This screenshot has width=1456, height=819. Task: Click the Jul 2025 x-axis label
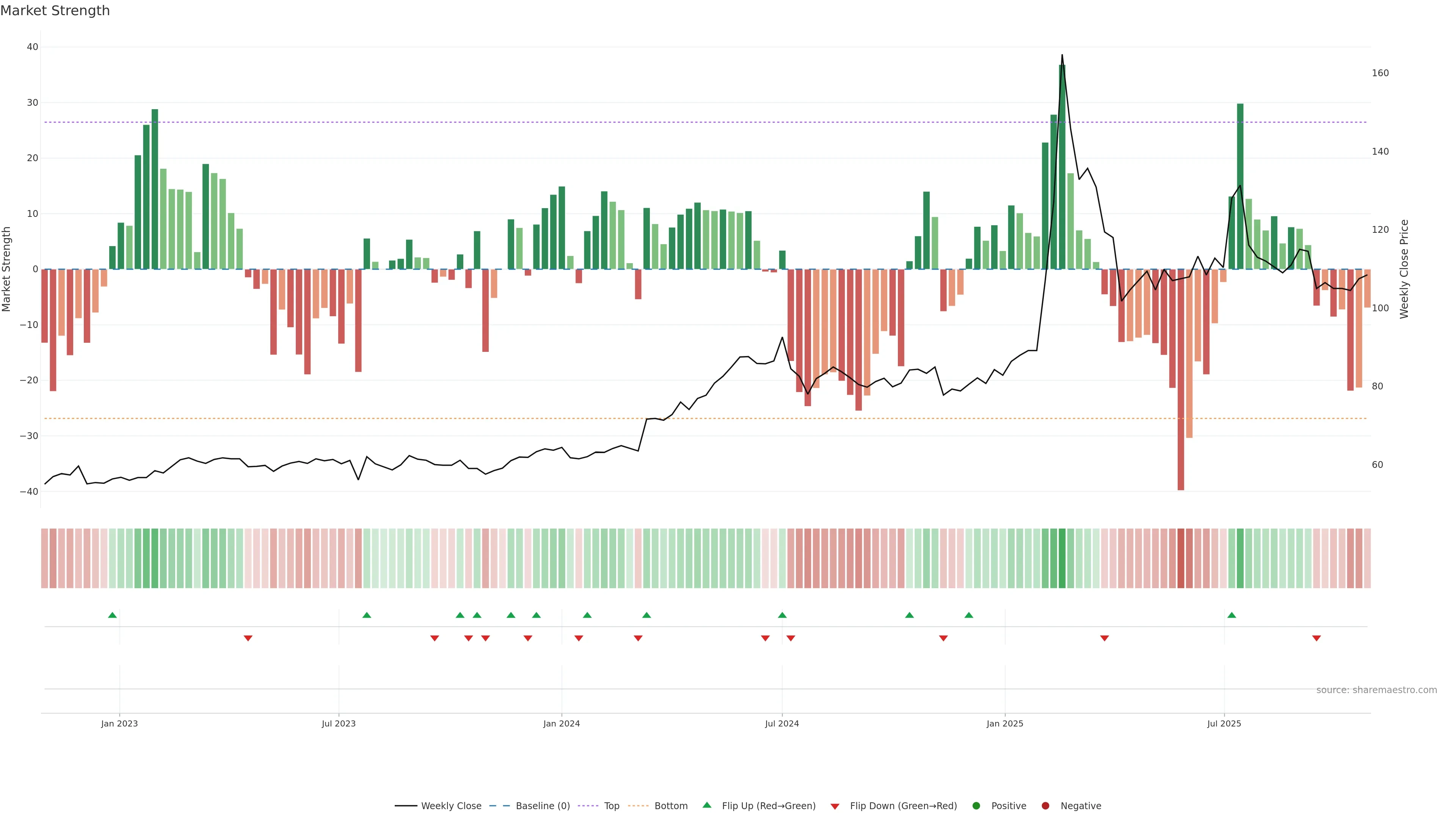[x=1224, y=723]
